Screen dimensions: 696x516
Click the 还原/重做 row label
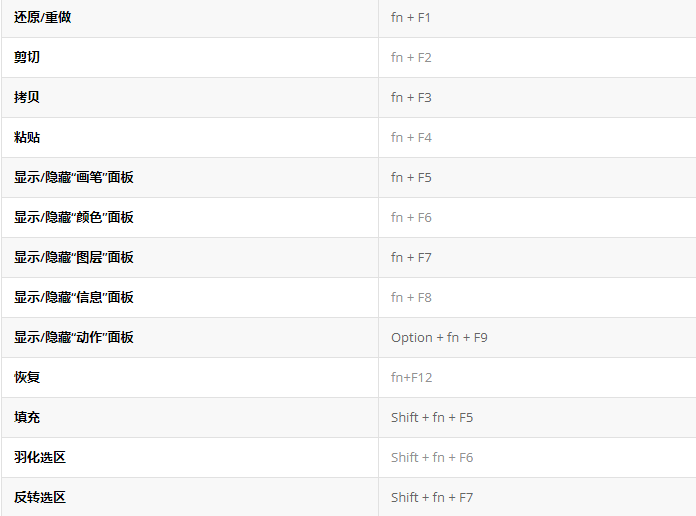click(x=42, y=18)
